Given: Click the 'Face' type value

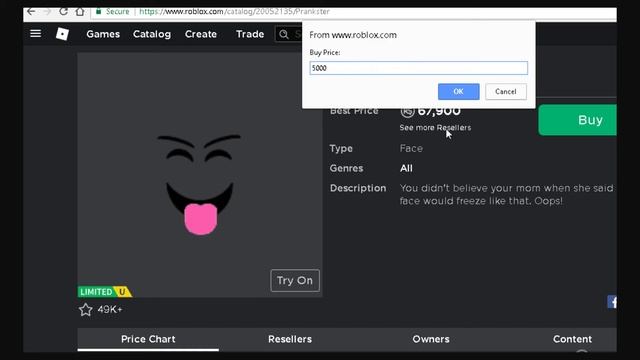Looking at the screenshot, I should pos(411,148).
